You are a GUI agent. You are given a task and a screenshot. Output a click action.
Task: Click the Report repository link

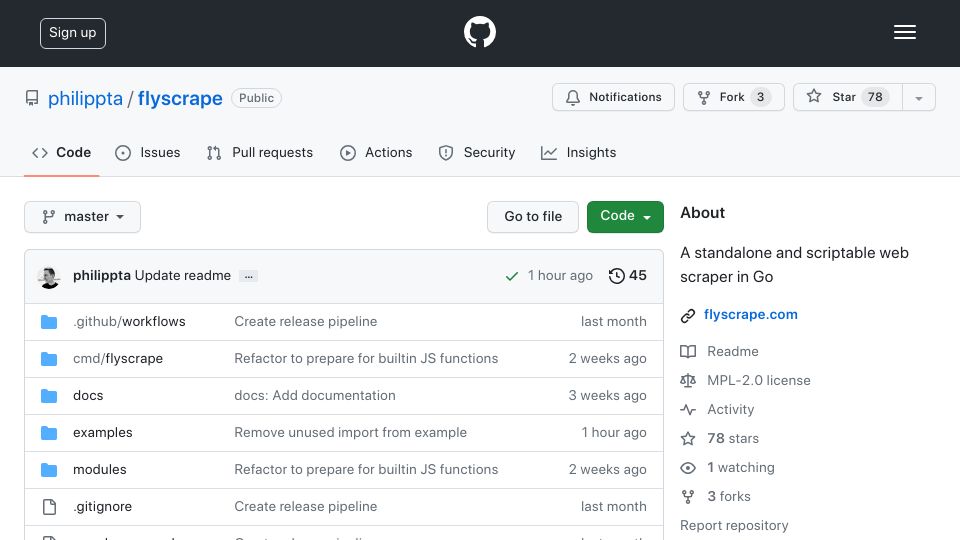[734, 525]
